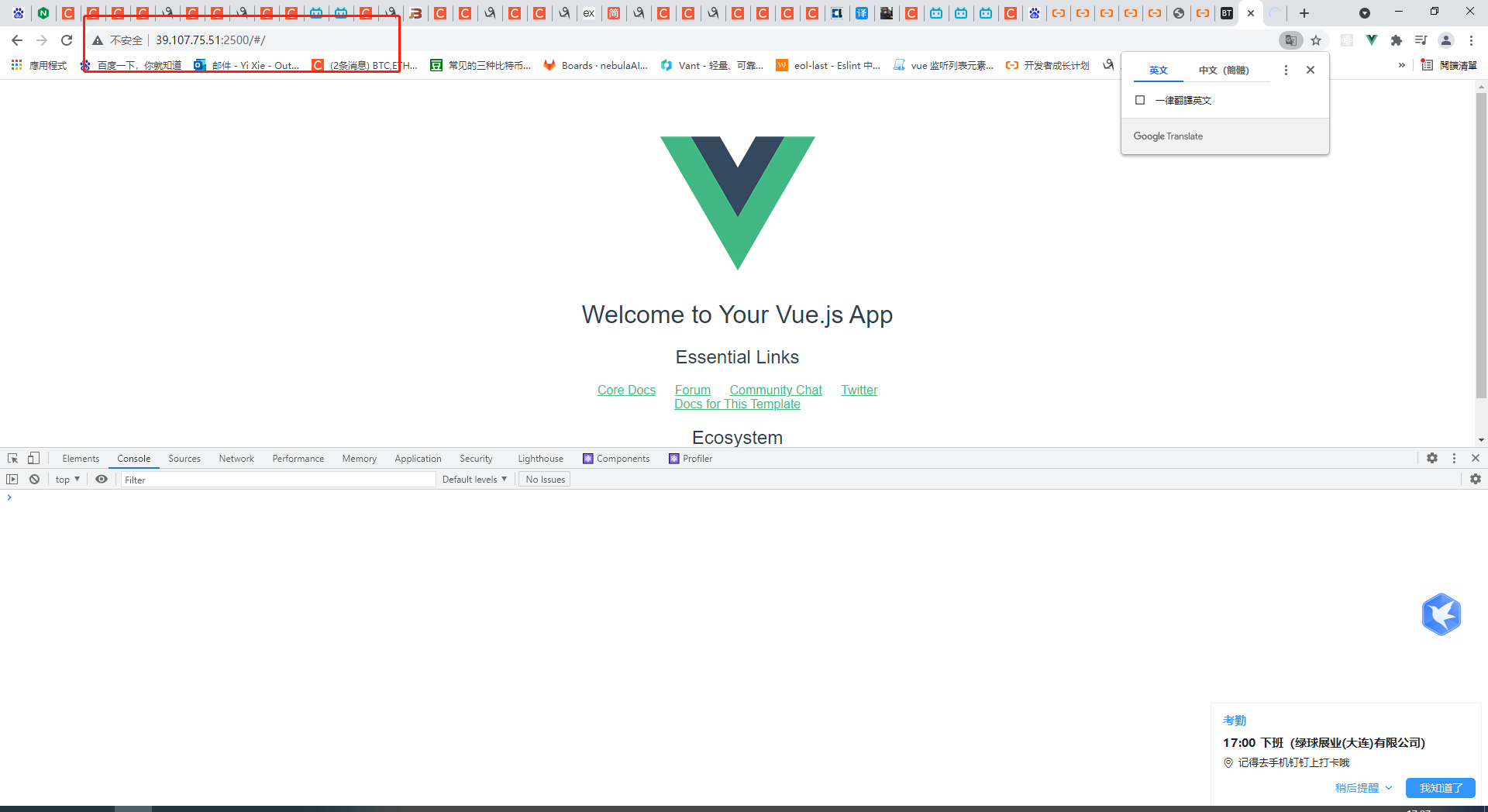Open the DevTools customize menu

pyautogui.click(x=1454, y=459)
